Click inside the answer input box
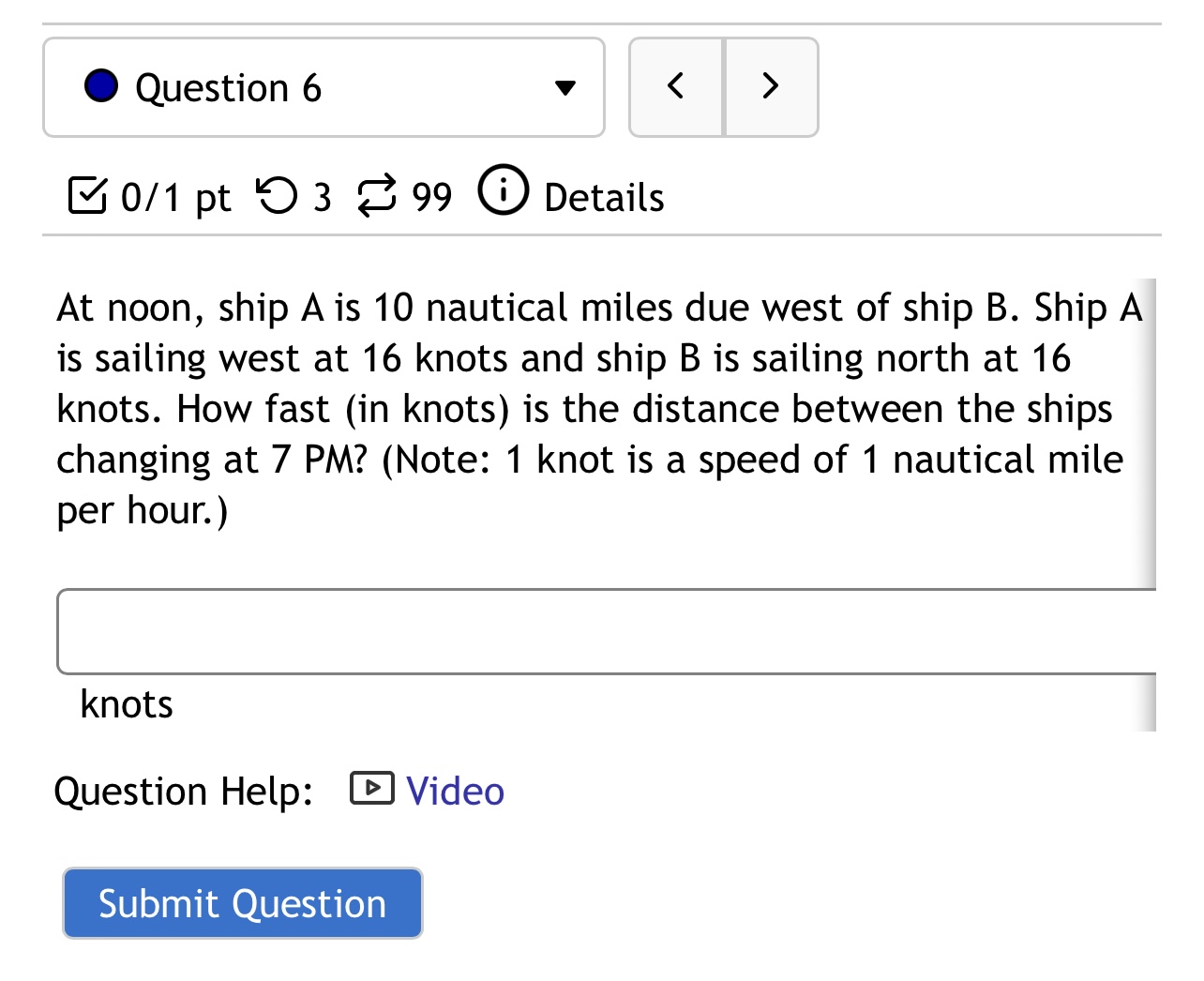Image resolution: width=1204 pixels, height=981 pixels. click(600, 632)
